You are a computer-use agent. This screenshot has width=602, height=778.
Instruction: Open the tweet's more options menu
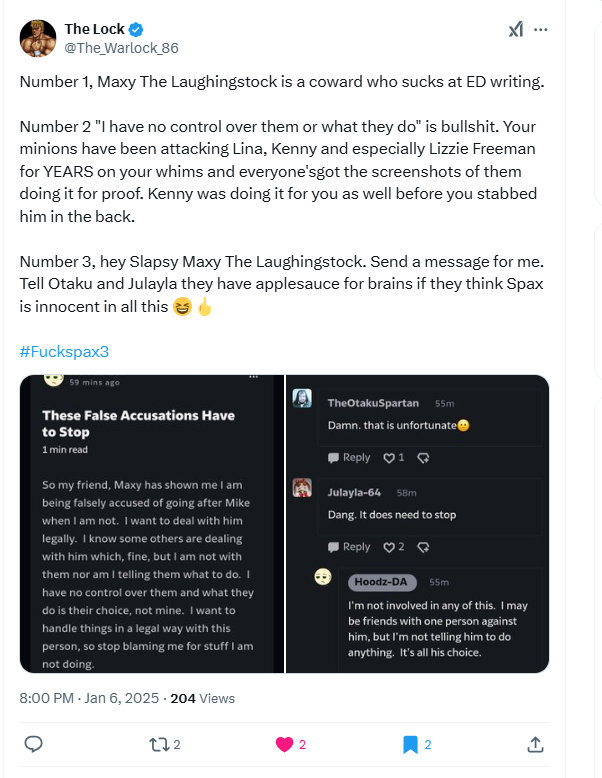tap(541, 30)
